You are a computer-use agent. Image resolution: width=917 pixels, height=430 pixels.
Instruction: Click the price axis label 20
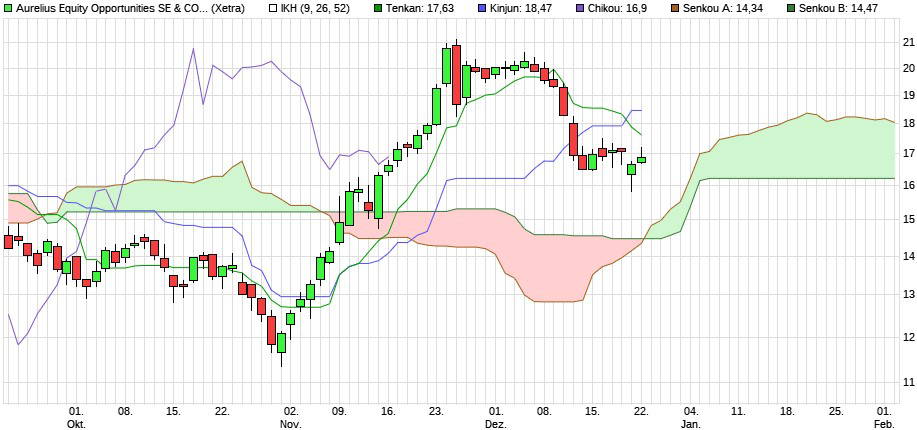pyautogui.click(x=909, y=68)
